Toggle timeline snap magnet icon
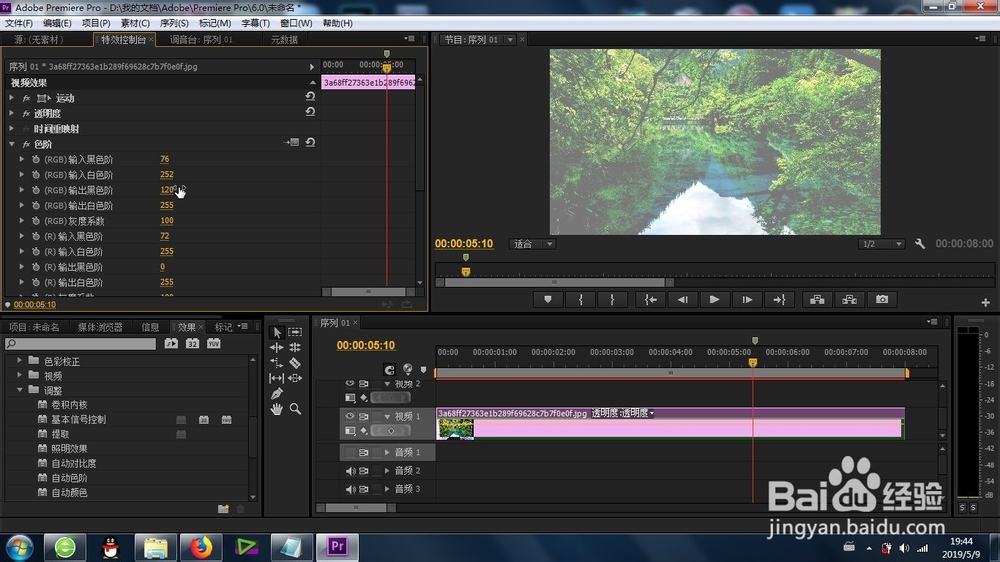 coord(389,369)
